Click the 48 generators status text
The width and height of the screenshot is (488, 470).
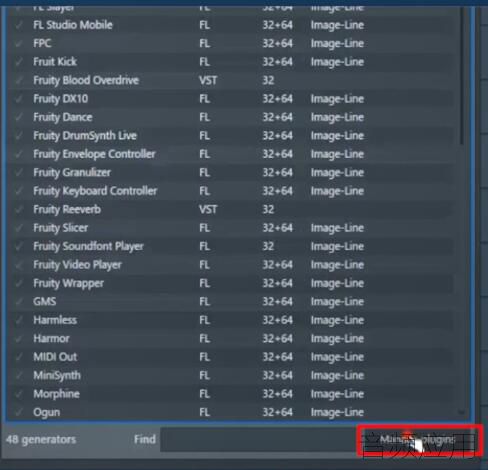41,440
